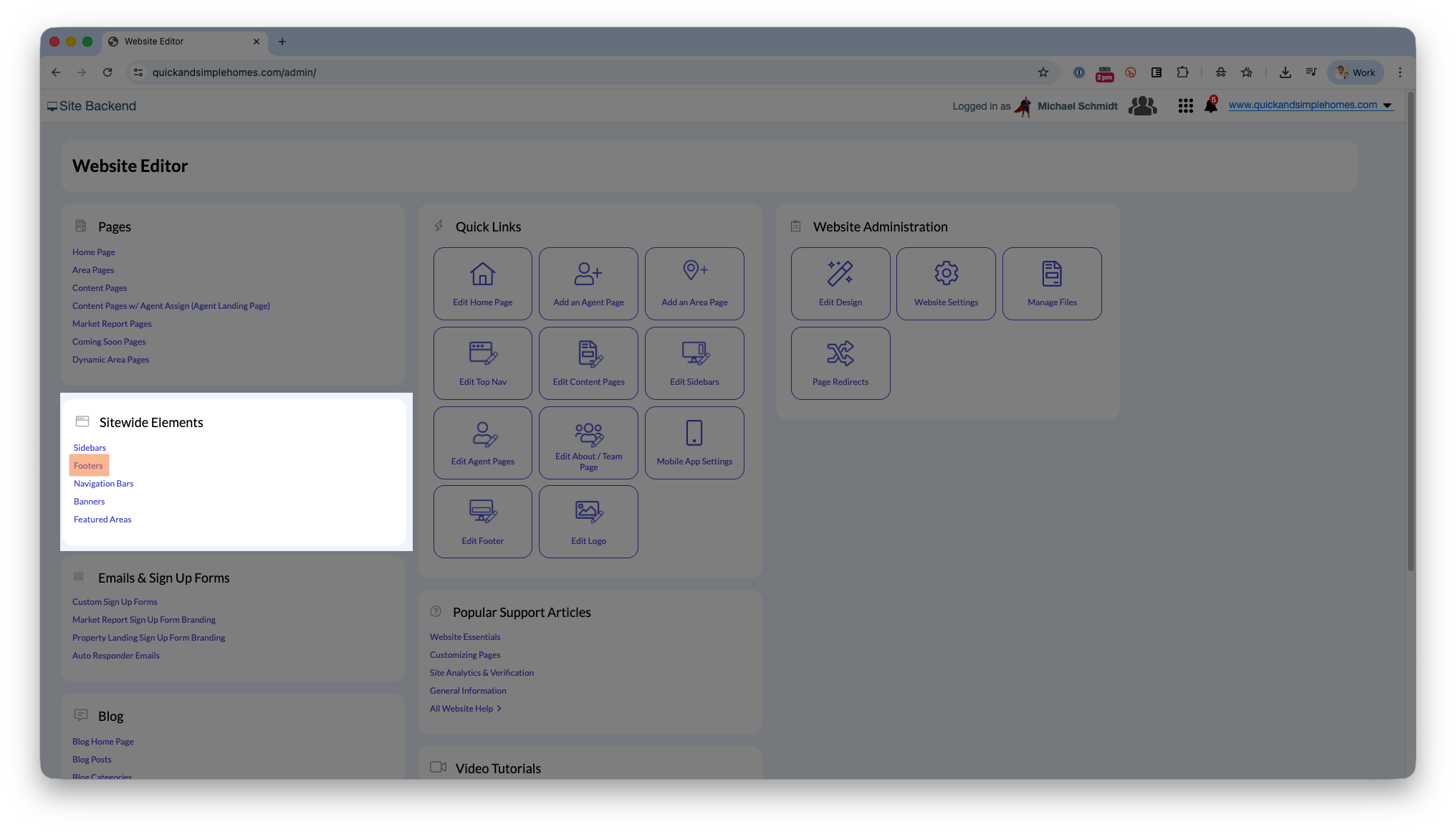Open the Mobile App Settings tile
1456x832 pixels.
tap(694, 443)
